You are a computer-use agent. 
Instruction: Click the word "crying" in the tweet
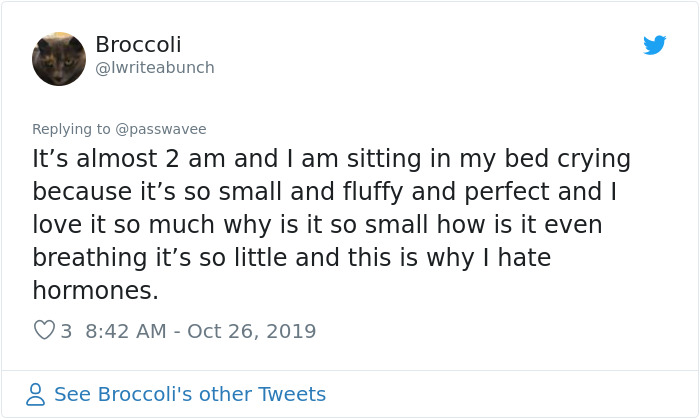[595, 159]
